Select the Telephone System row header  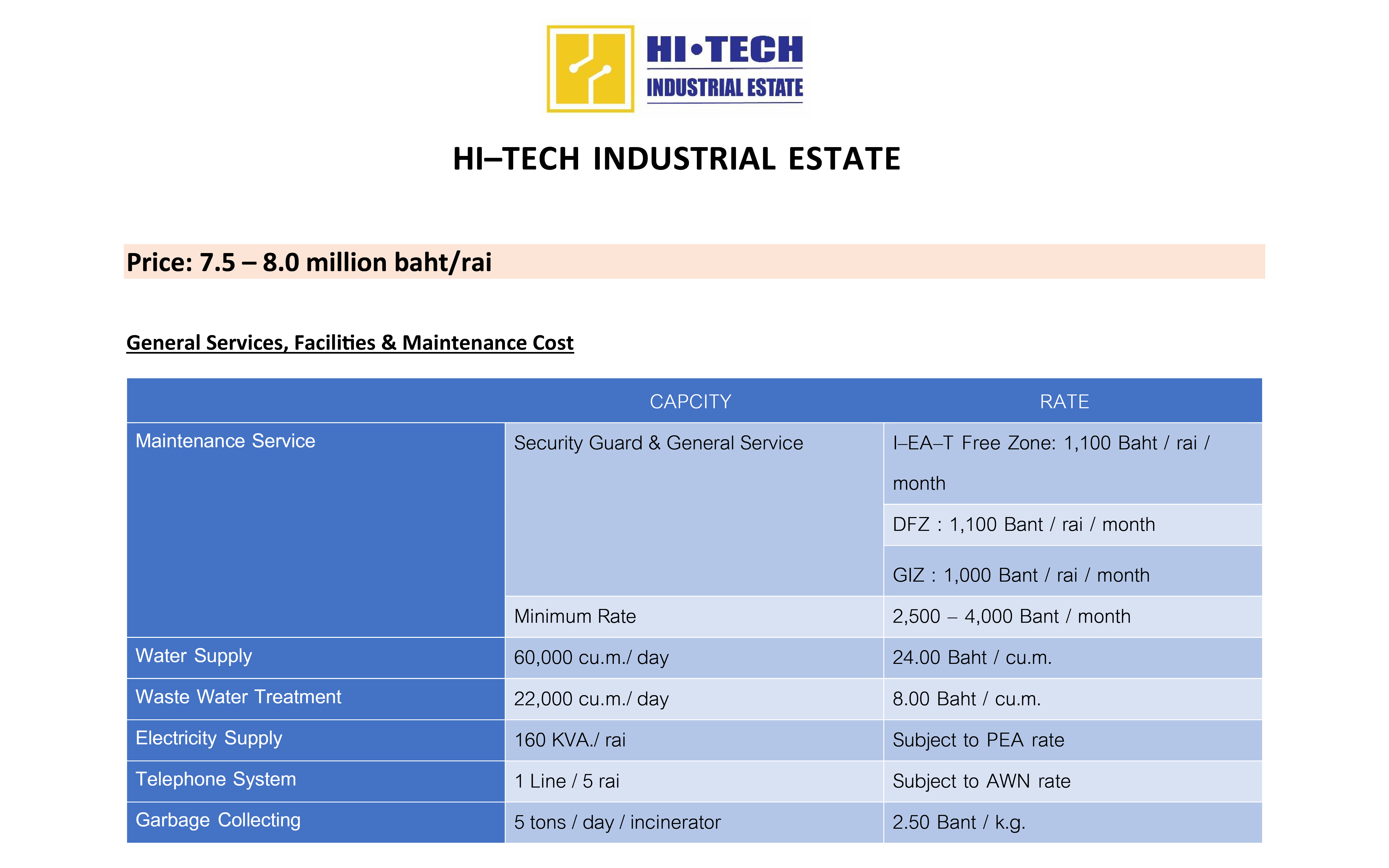(x=215, y=779)
